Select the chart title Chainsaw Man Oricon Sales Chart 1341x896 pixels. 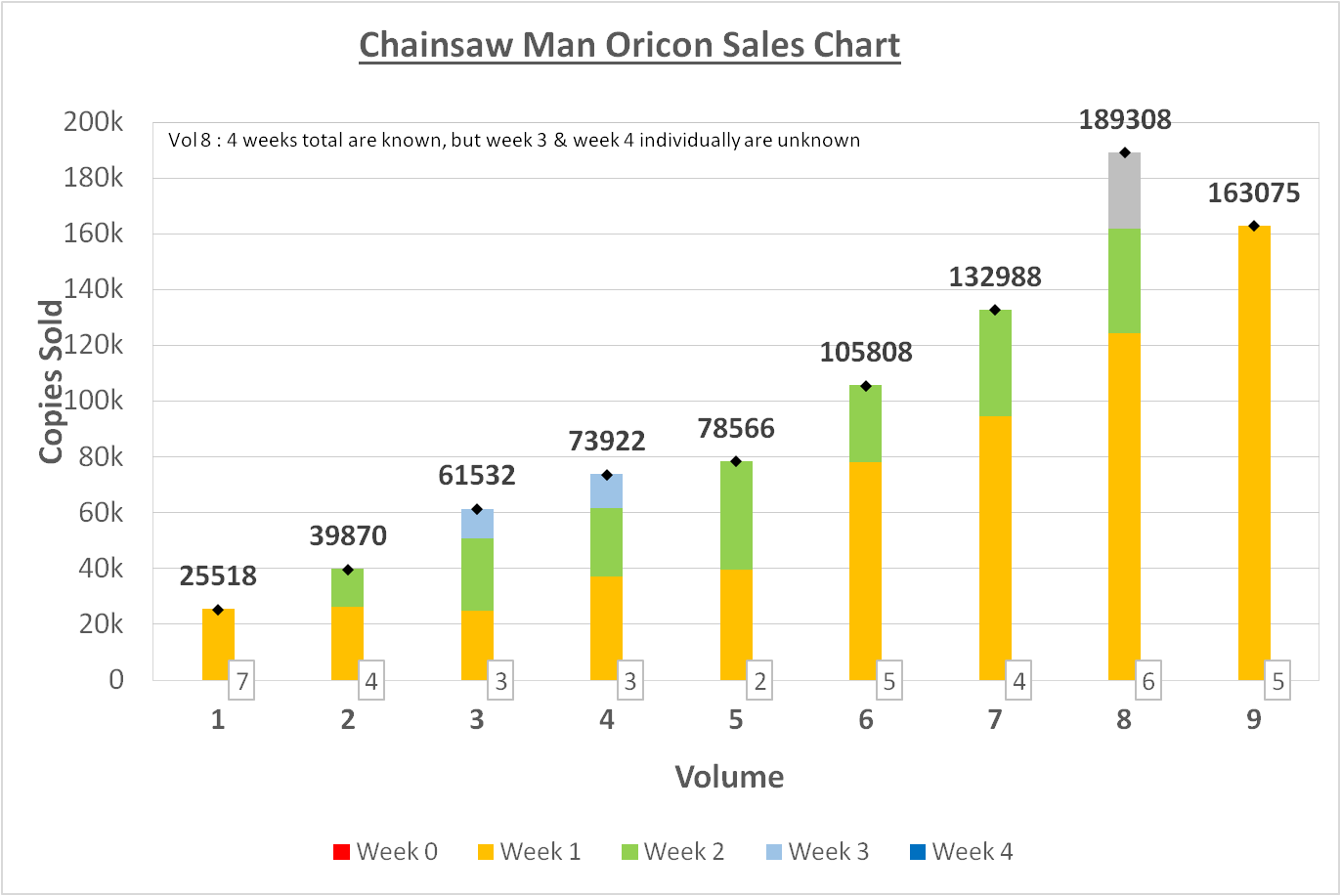pos(629,45)
